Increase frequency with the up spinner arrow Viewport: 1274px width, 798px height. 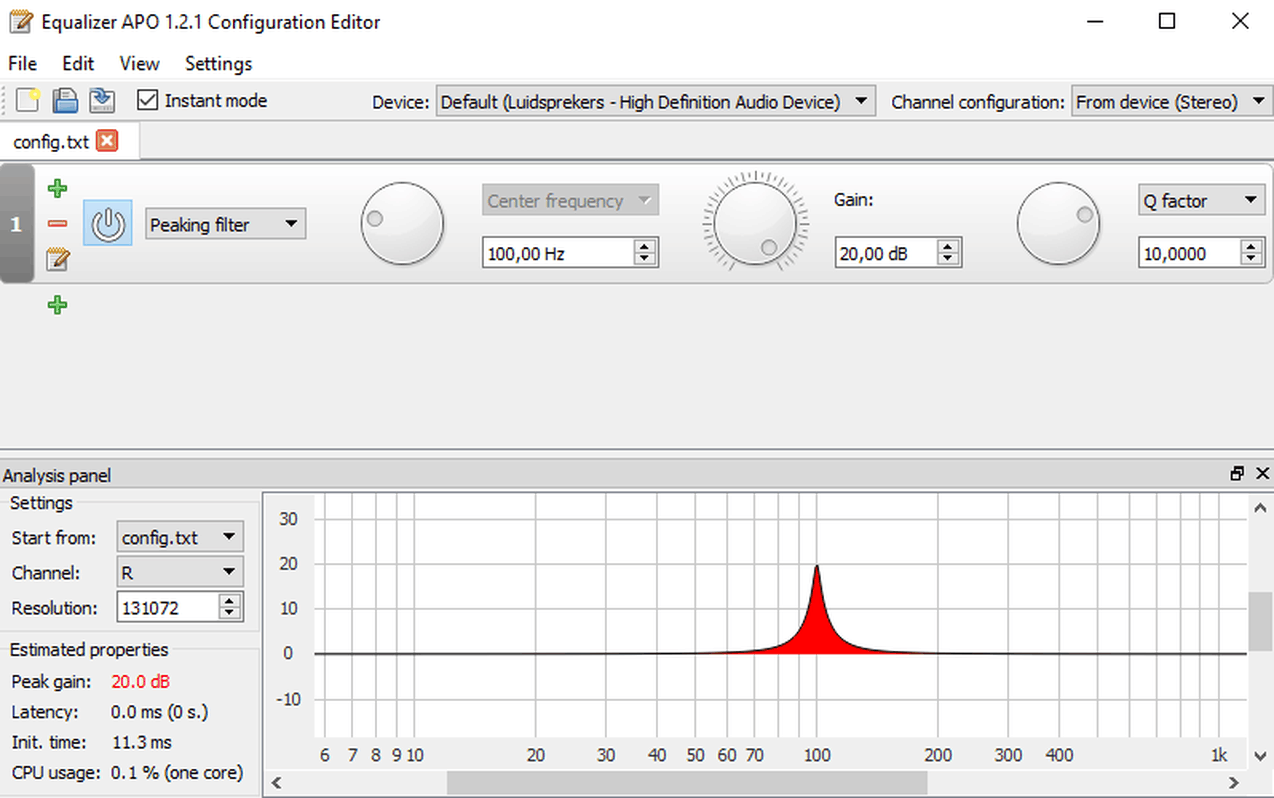(x=646, y=246)
